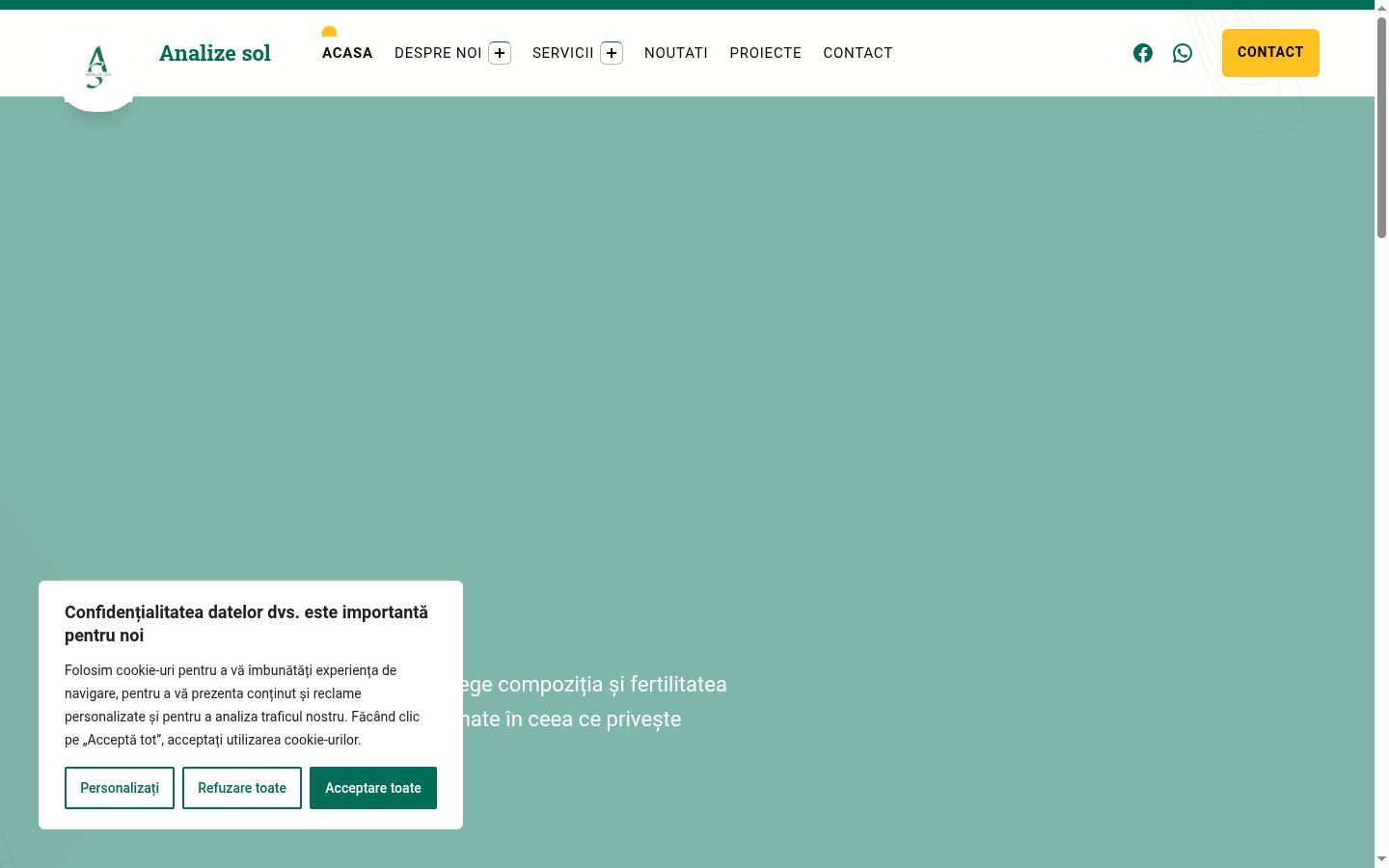Click the text 'Folosim cookie-uri pentru'

[x=141, y=670]
